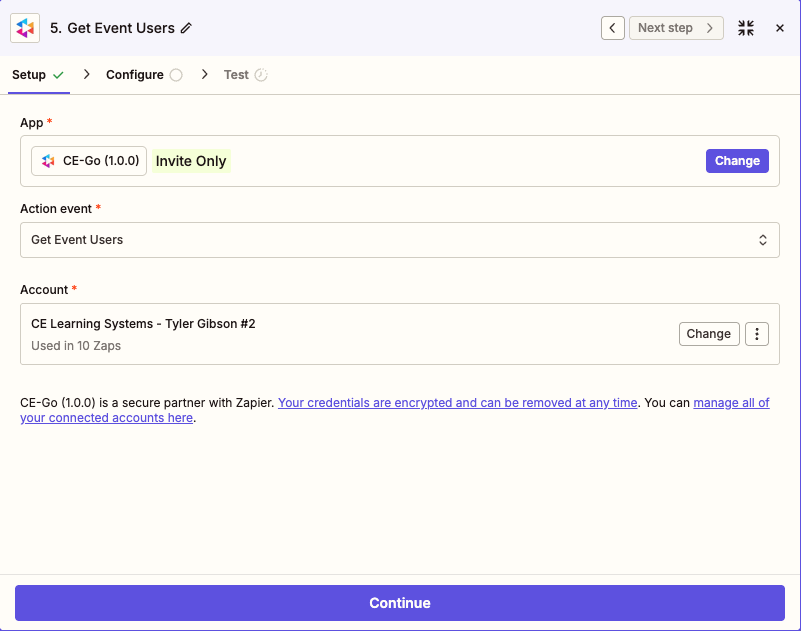This screenshot has height=631, width=801.
Task: Close the step editor panel
Action: point(780,28)
